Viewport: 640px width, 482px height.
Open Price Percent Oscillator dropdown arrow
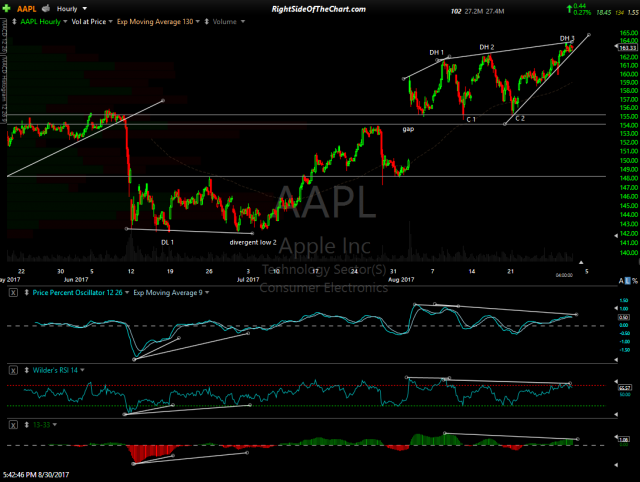pos(127,293)
